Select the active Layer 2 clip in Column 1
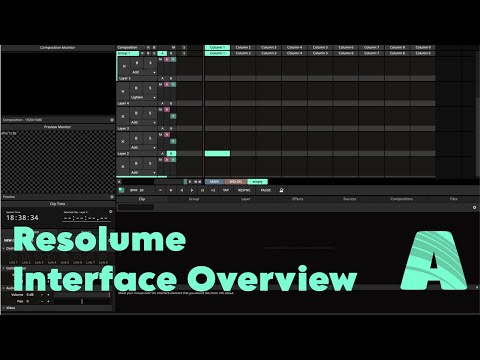This screenshot has width=480, height=360. pyautogui.click(x=217, y=153)
